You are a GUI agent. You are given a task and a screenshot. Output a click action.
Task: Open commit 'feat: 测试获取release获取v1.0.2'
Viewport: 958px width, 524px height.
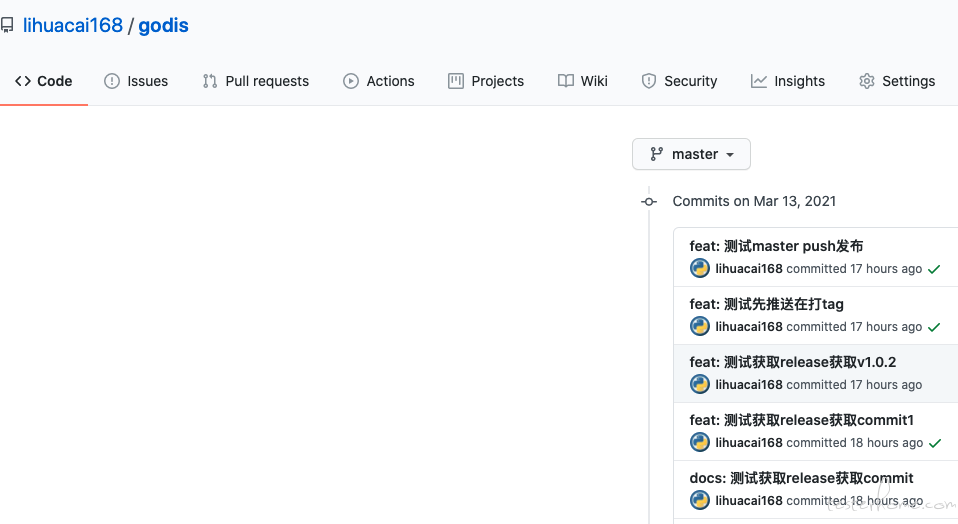(x=792, y=362)
